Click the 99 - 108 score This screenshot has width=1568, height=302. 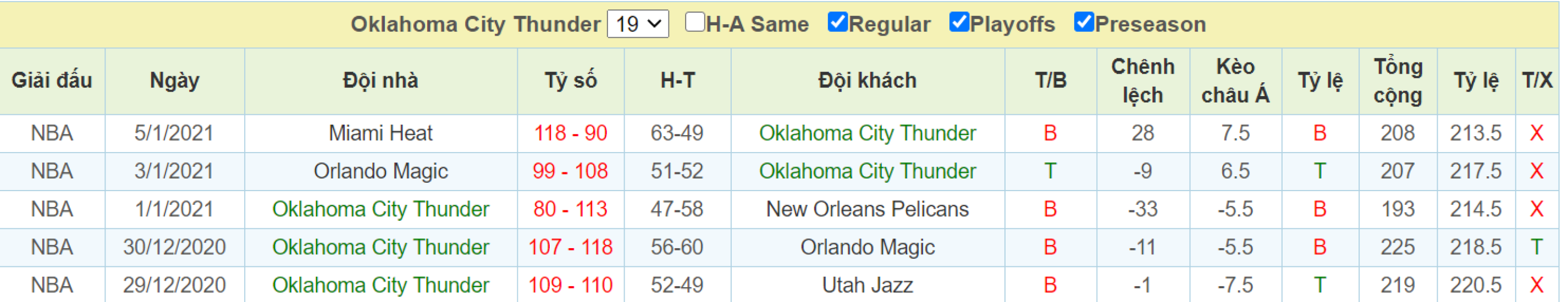pos(570,171)
